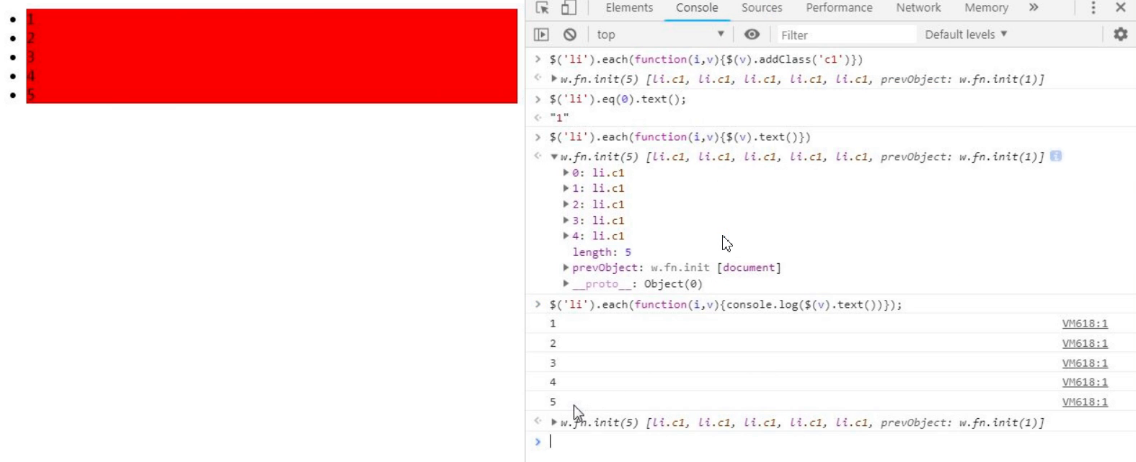Open the Performance tab
The image size is (1136, 462).
point(839,8)
